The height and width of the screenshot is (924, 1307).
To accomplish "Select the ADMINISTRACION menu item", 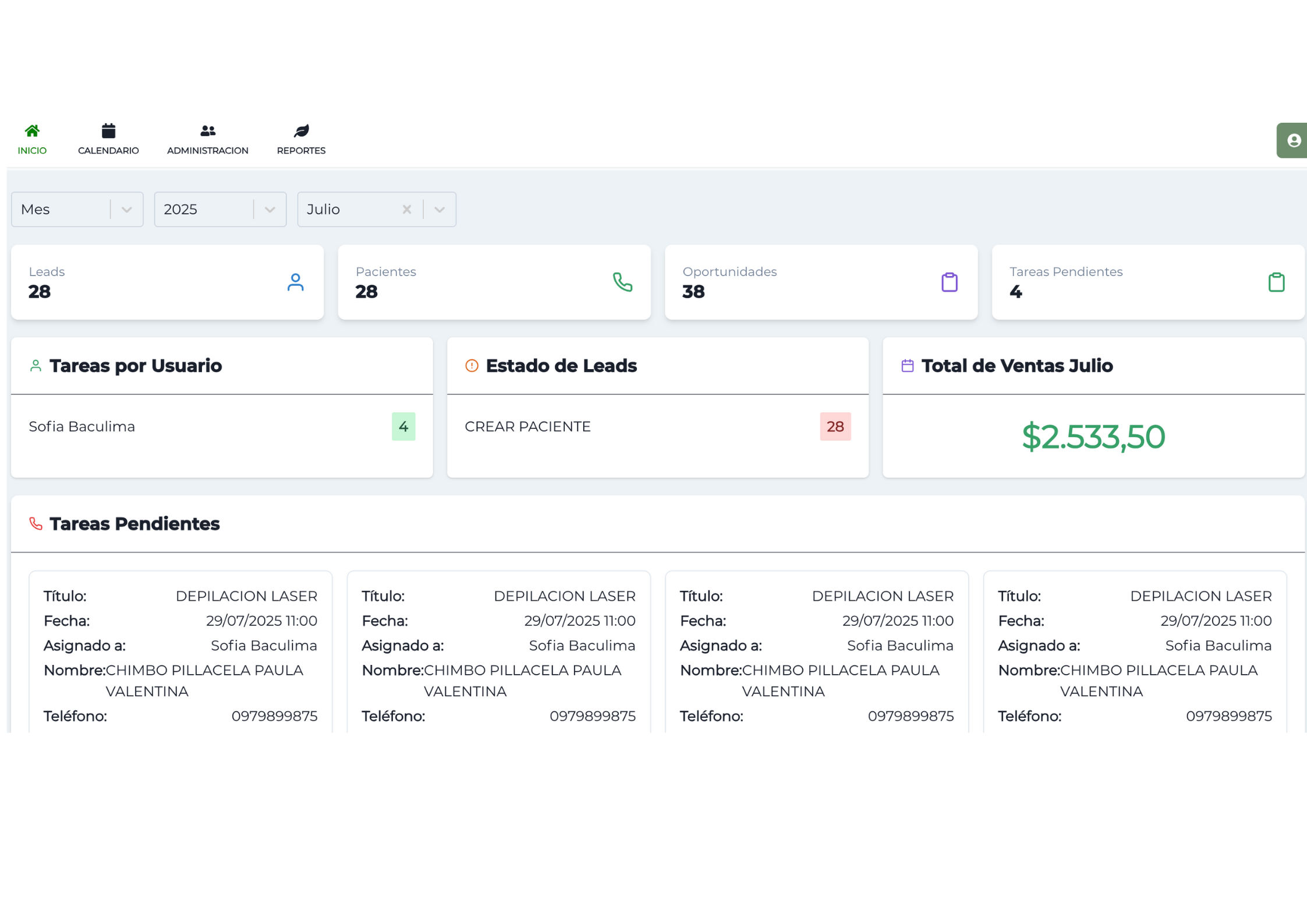I will point(208,150).
